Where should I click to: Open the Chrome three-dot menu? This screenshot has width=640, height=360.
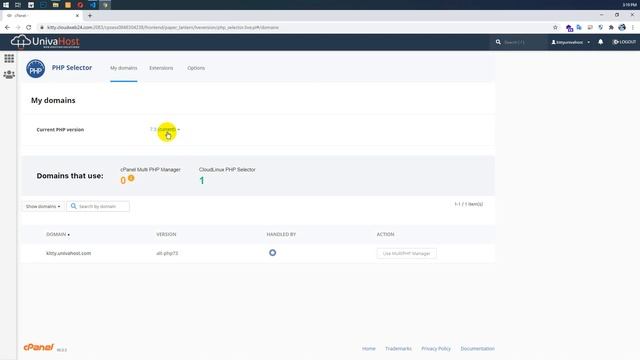[x=633, y=27]
